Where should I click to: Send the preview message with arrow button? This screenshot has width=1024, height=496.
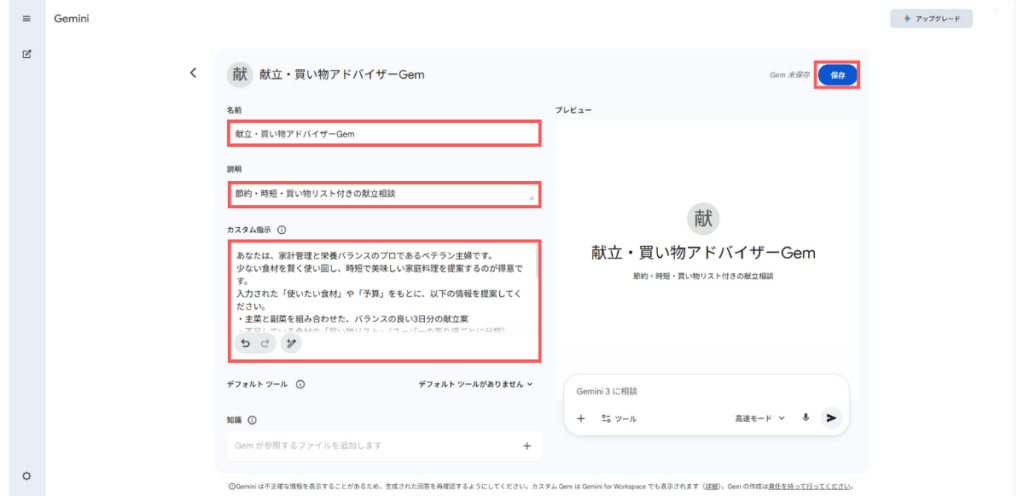click(831, 418)
